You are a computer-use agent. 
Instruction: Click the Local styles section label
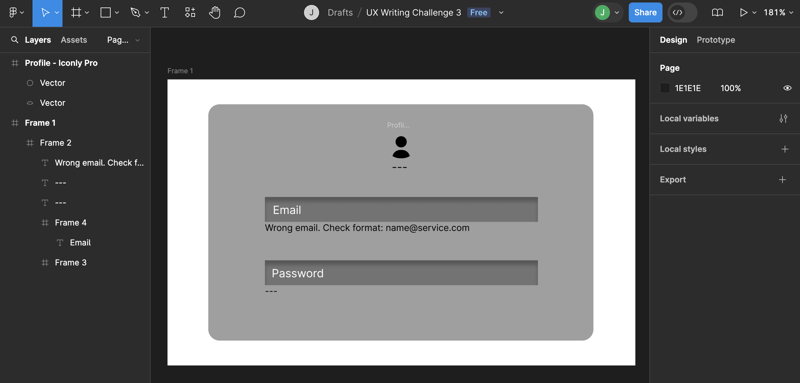(683, 149)
